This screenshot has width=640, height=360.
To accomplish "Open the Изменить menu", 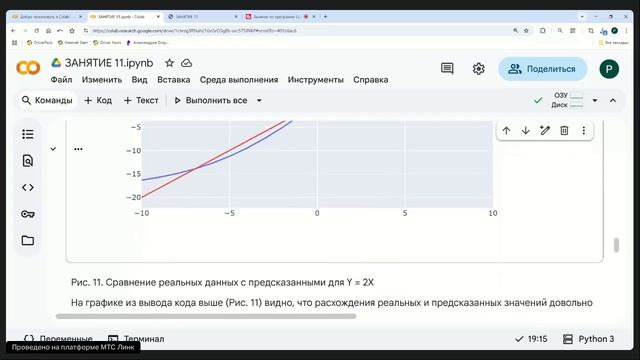I will pyautogui.click(x=102, y=80).
